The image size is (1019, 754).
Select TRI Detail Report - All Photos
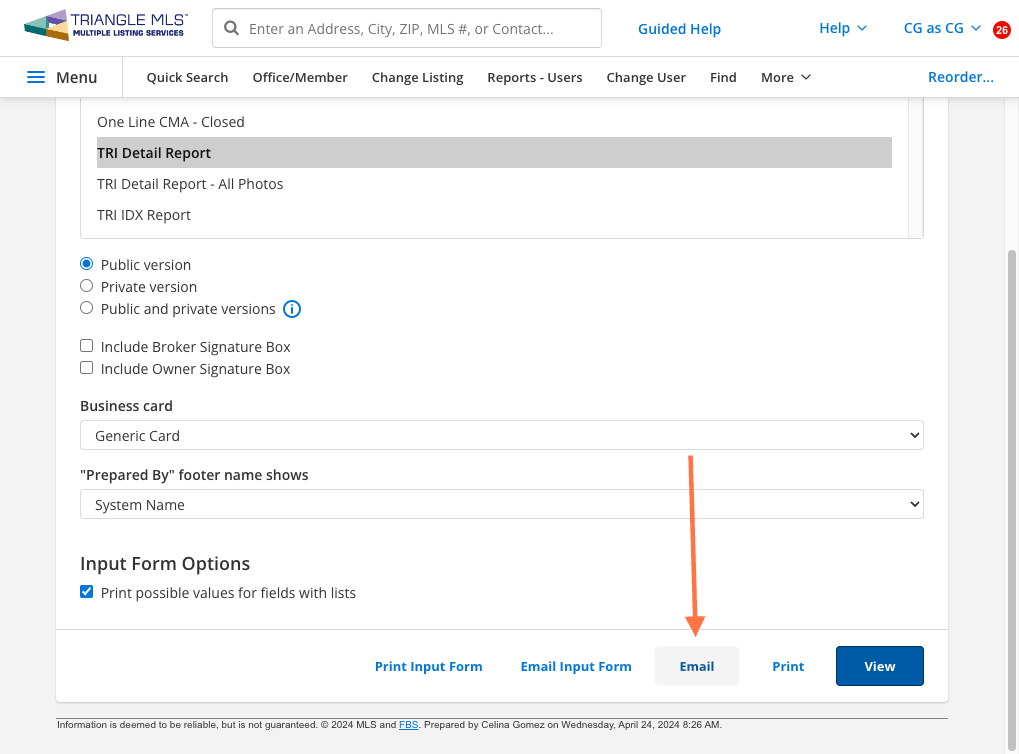click(494, 184)
